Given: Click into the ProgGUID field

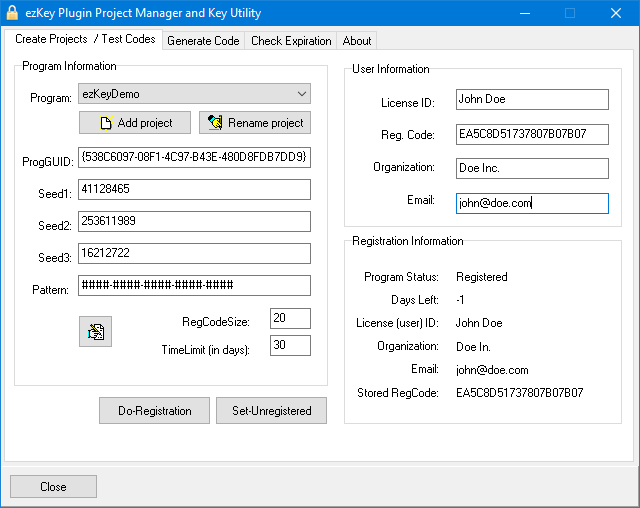Looking at the screenshot, I should 194,158.
